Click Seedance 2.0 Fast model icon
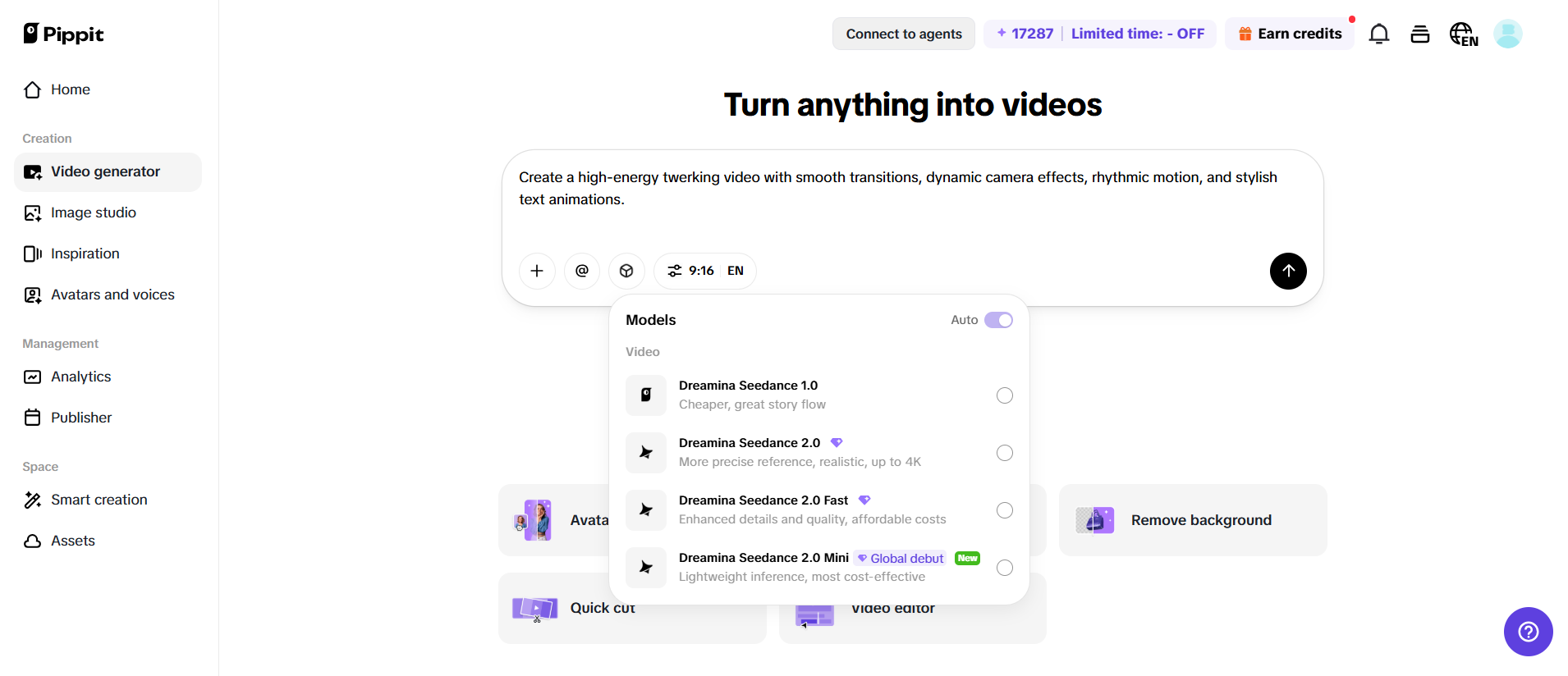 [x=646, y=510]
